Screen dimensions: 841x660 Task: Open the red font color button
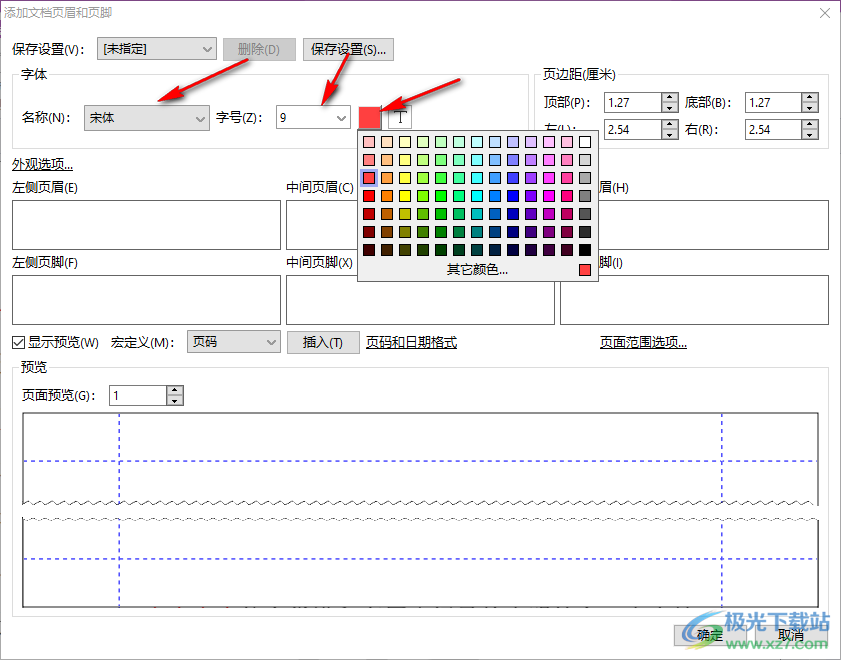tap(370, 117)
